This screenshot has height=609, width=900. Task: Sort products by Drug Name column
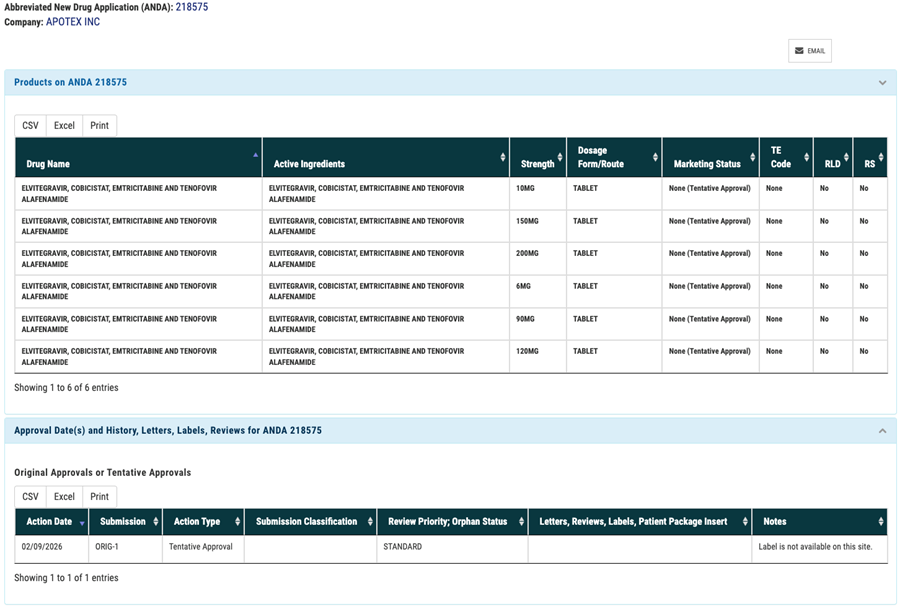tap(137, 158)
